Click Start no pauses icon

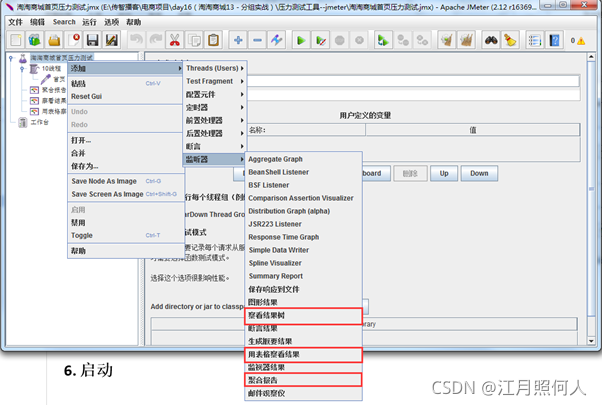pyautogui.click(x=321, y=40)
